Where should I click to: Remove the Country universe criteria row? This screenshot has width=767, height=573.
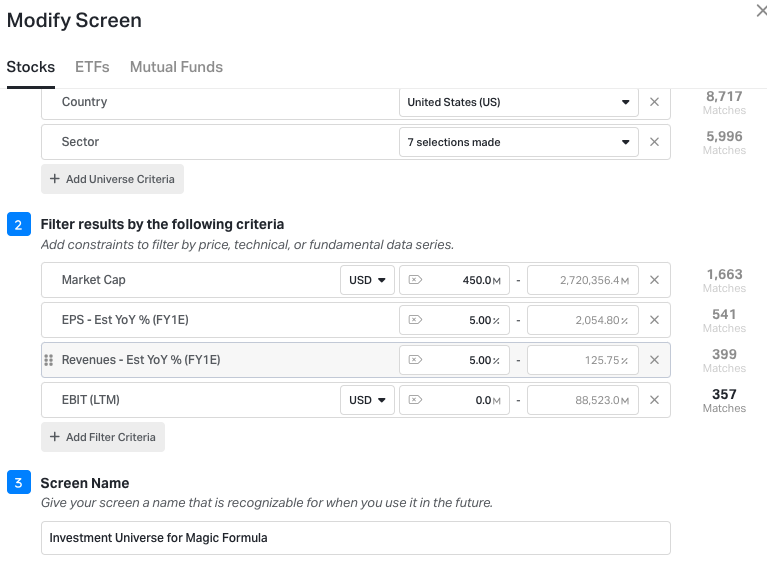[x=654, y=102]
